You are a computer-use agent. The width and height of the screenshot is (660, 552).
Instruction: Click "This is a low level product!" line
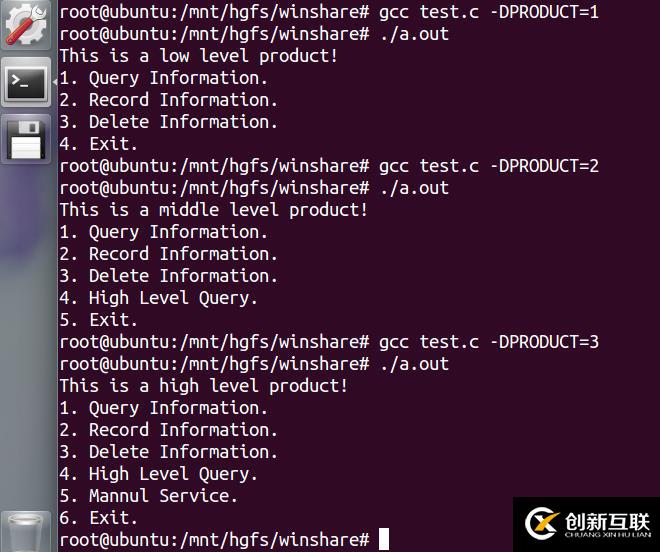click(x=198, y=56)
